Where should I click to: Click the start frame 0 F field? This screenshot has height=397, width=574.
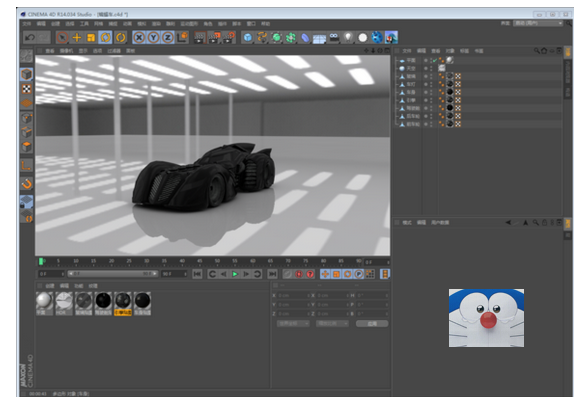51,274
